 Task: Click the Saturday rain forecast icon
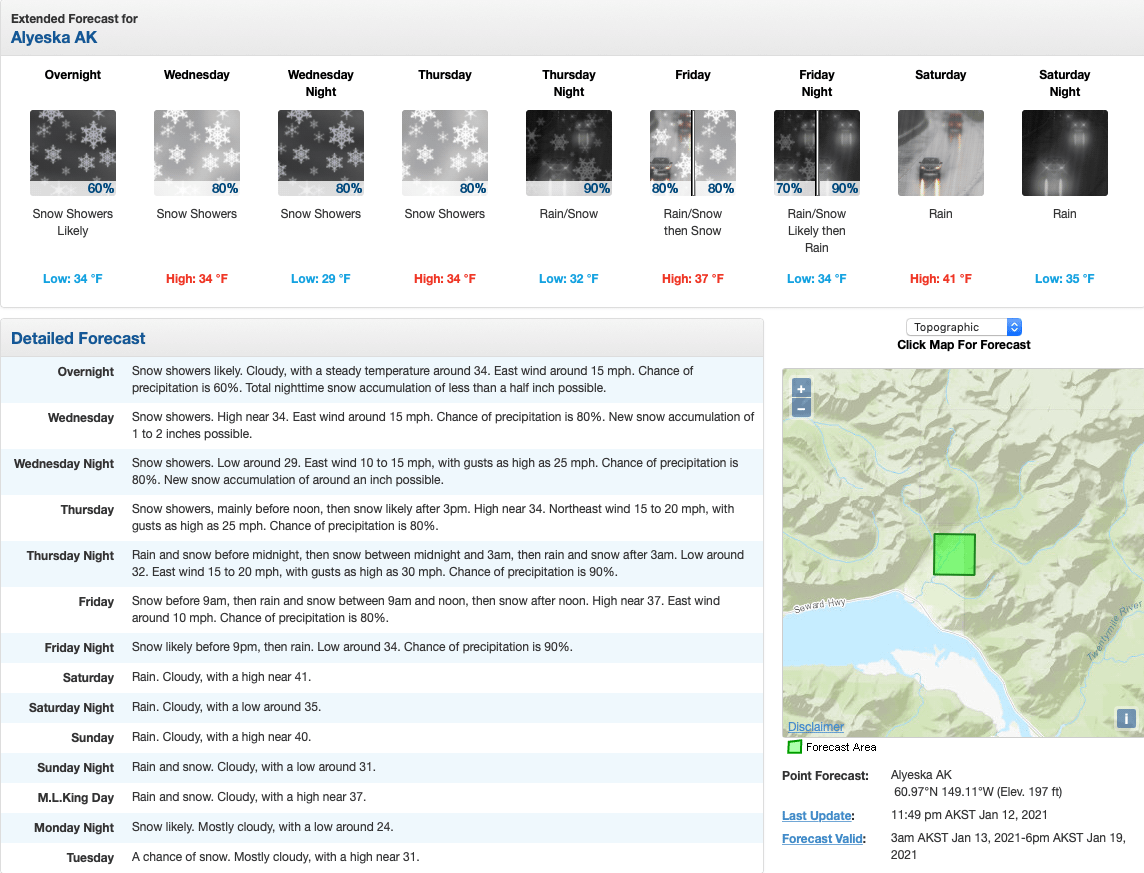941,153
